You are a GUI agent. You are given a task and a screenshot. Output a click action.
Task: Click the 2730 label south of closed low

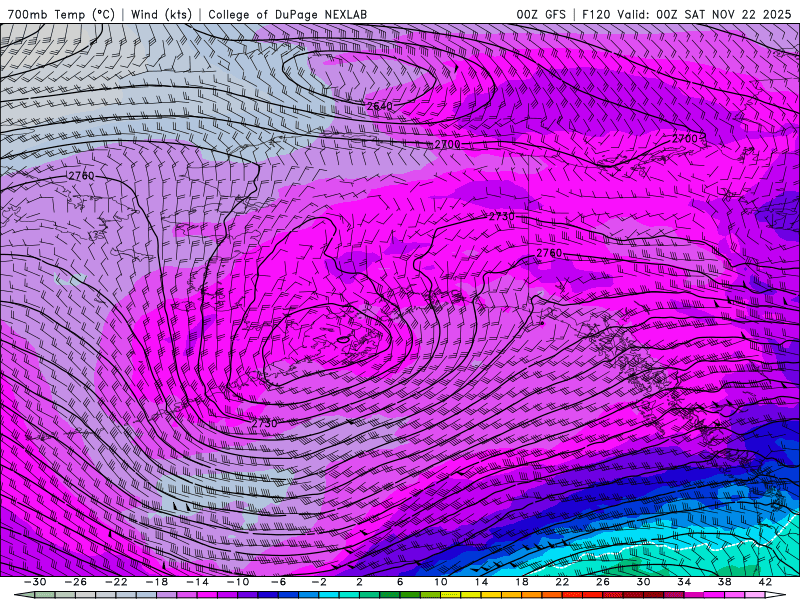pos(264,423)
